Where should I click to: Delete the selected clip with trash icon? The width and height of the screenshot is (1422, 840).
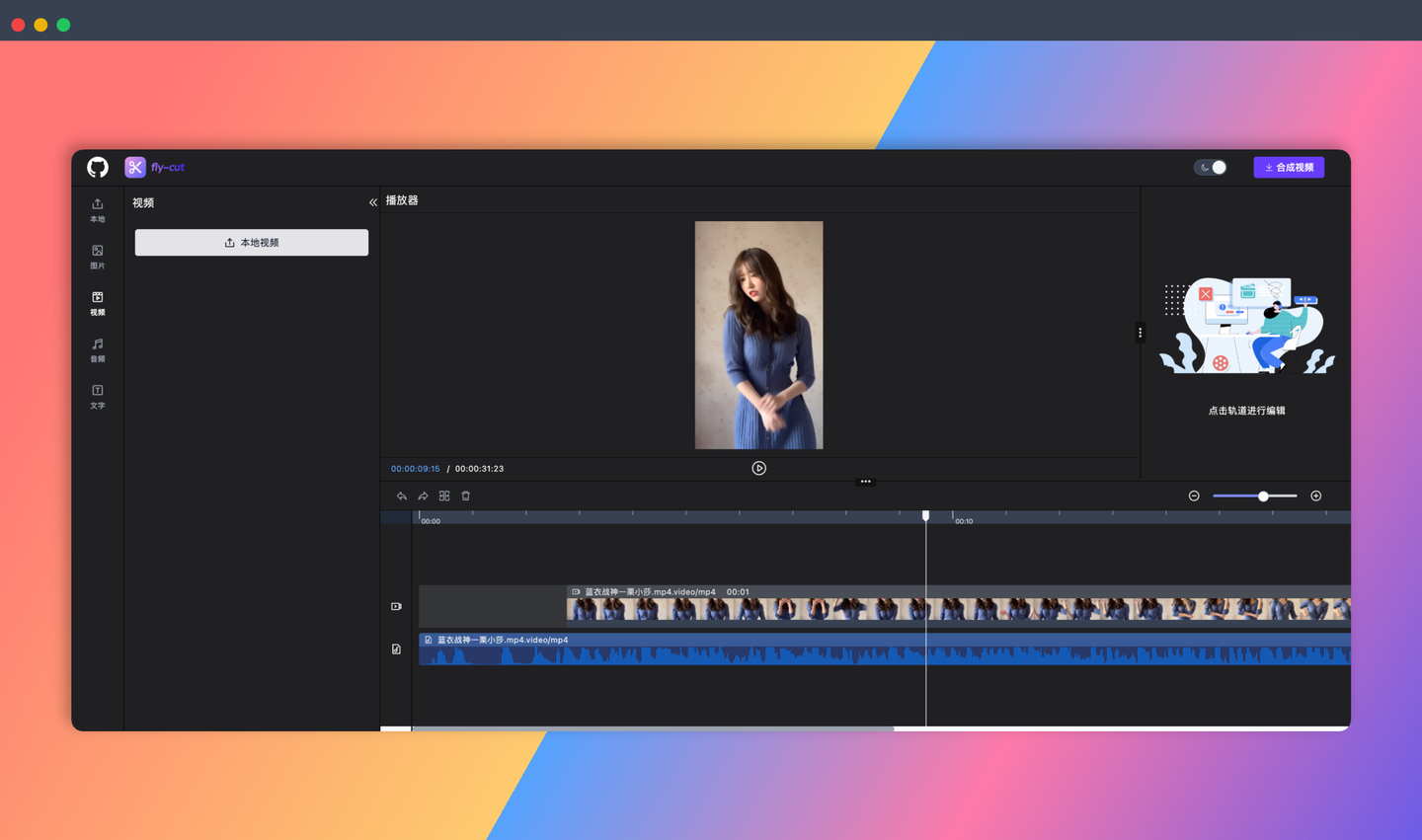[466, 496]
